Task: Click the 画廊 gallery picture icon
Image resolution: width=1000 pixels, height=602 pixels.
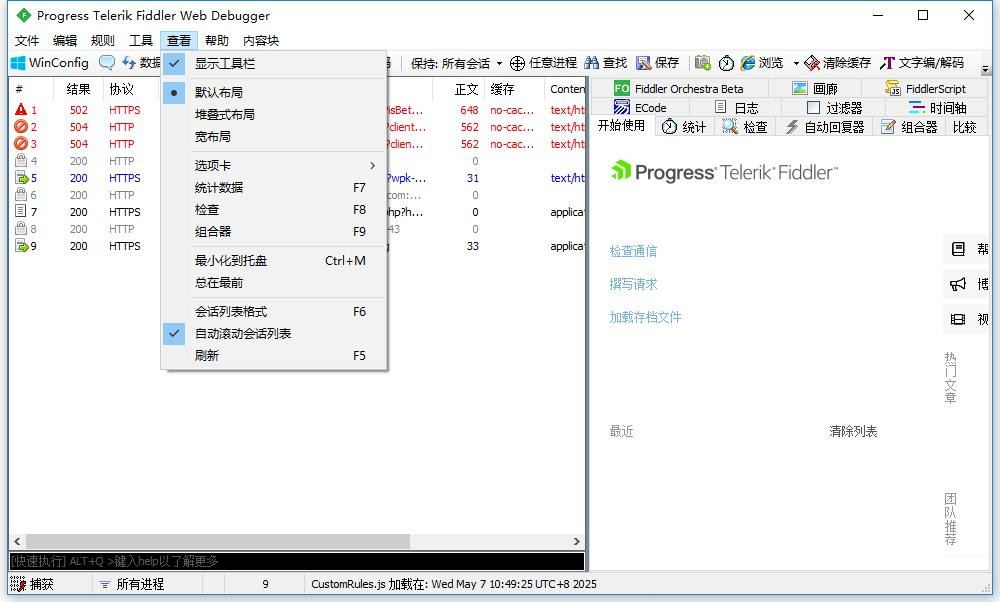Action: tap(800, 88)
